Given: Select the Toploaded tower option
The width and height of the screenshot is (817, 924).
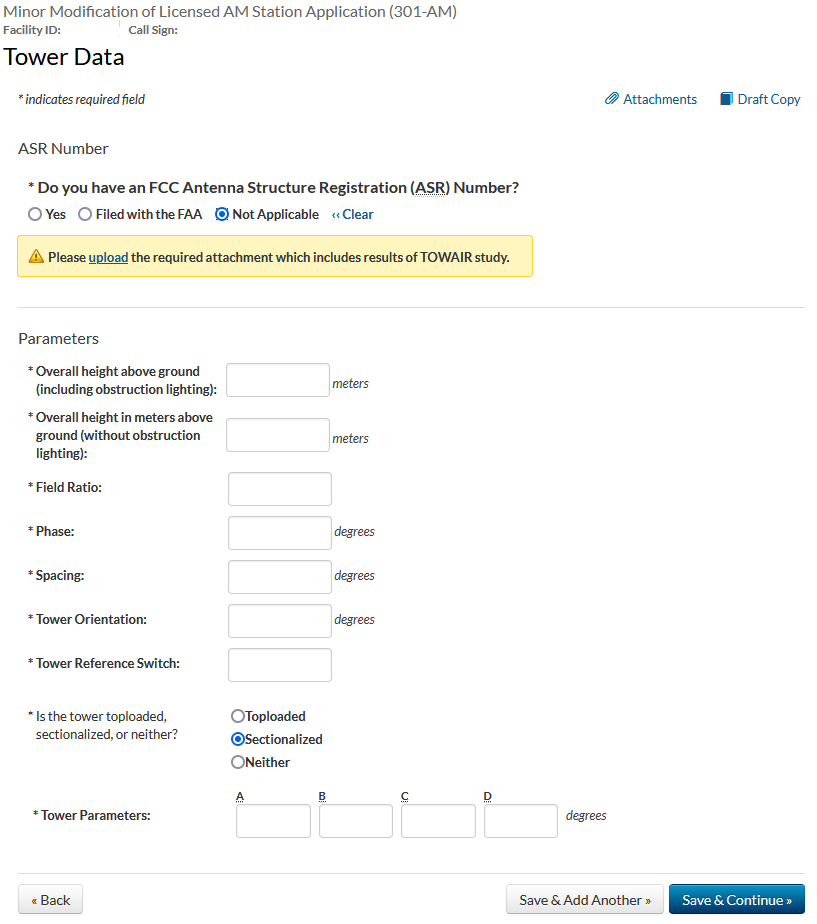Looking at the screenshot, I should [238, 716].
